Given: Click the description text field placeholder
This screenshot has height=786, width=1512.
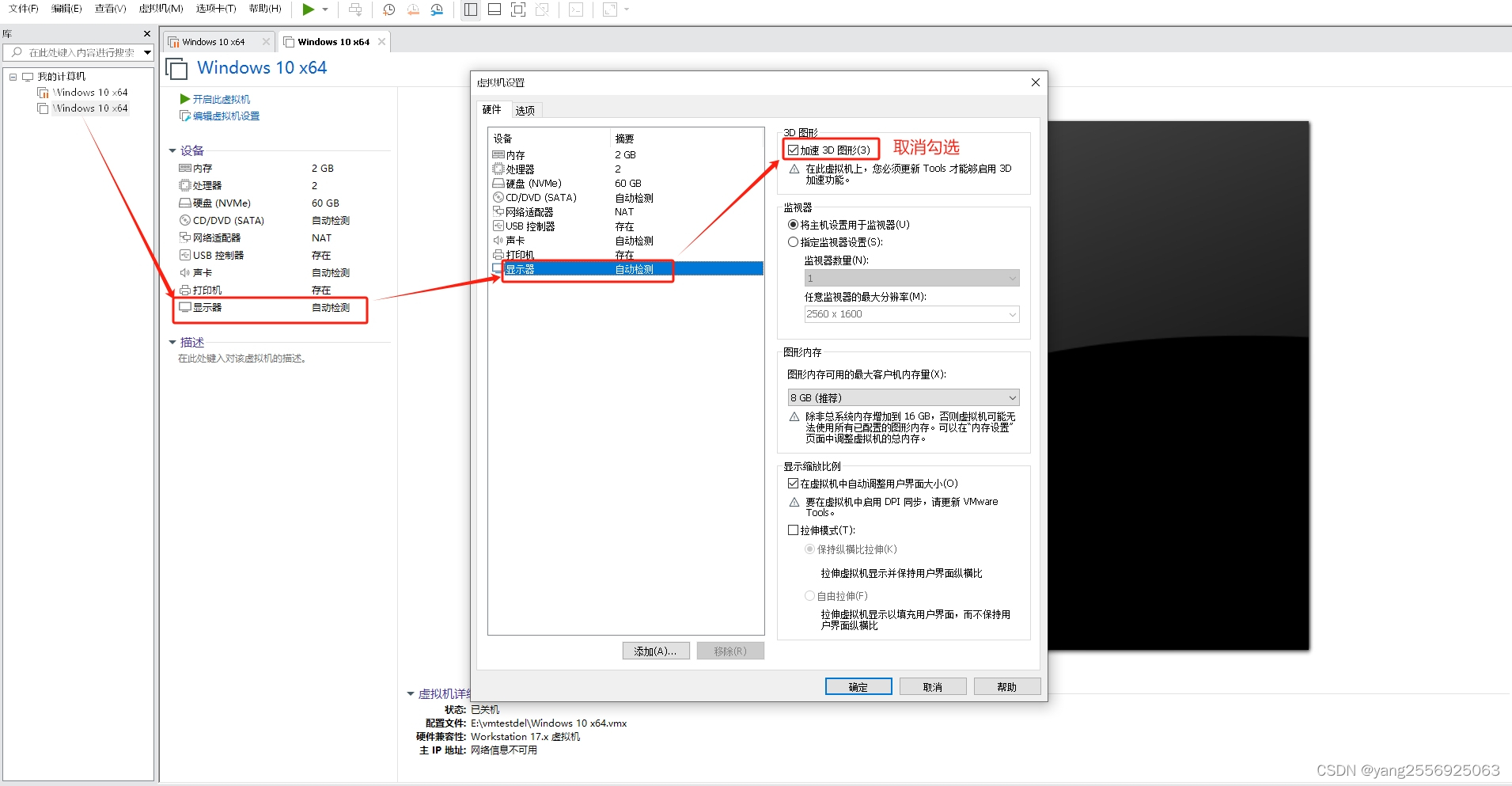Looking at the screenshot, I should pos(242,359).
